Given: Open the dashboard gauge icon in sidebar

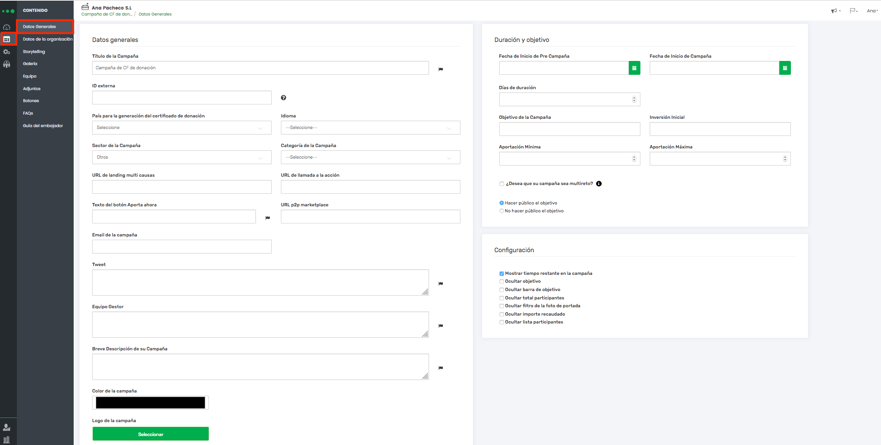Looking at the screenshot, I should click(7, 27).
